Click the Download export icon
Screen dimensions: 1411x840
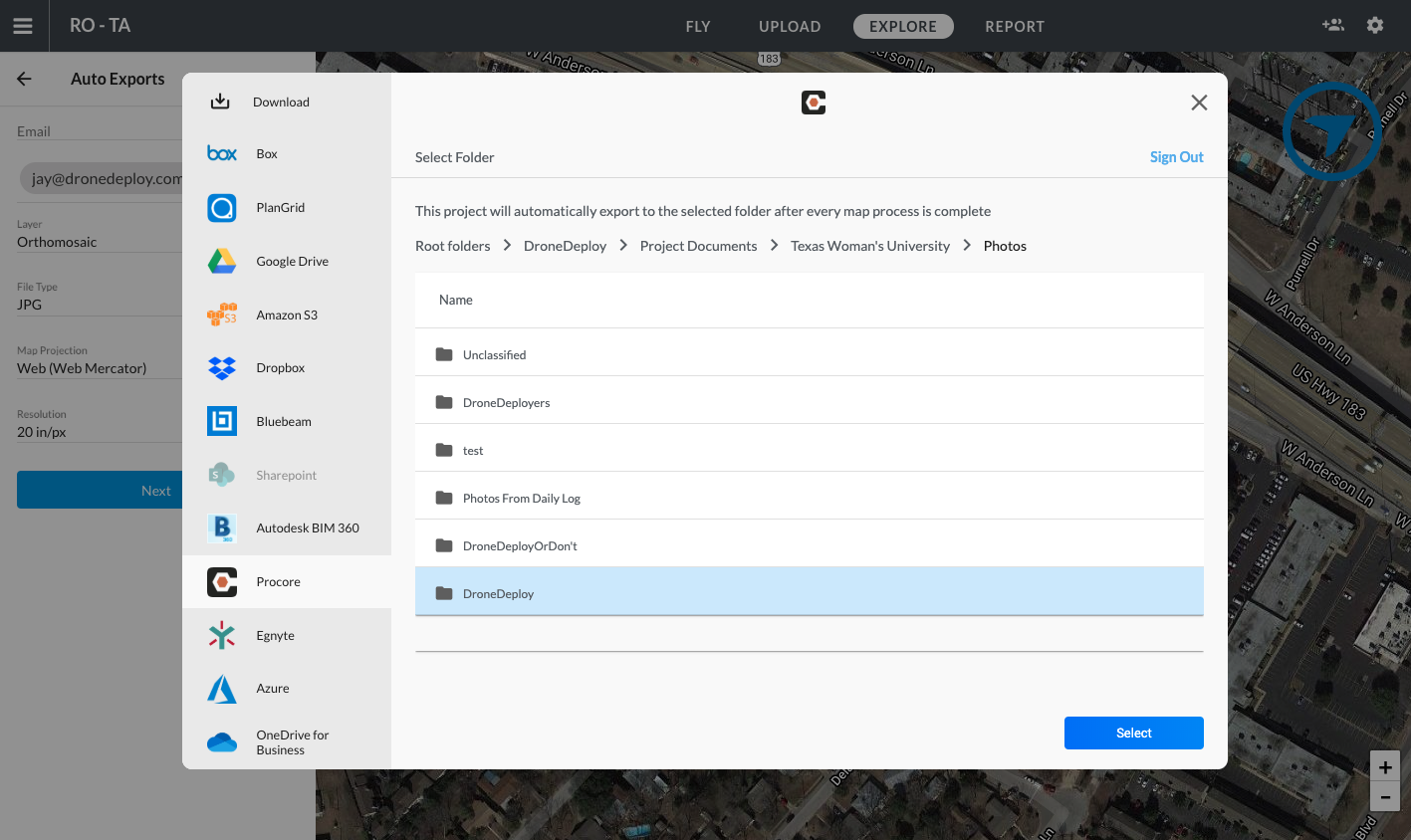[220, 102]
